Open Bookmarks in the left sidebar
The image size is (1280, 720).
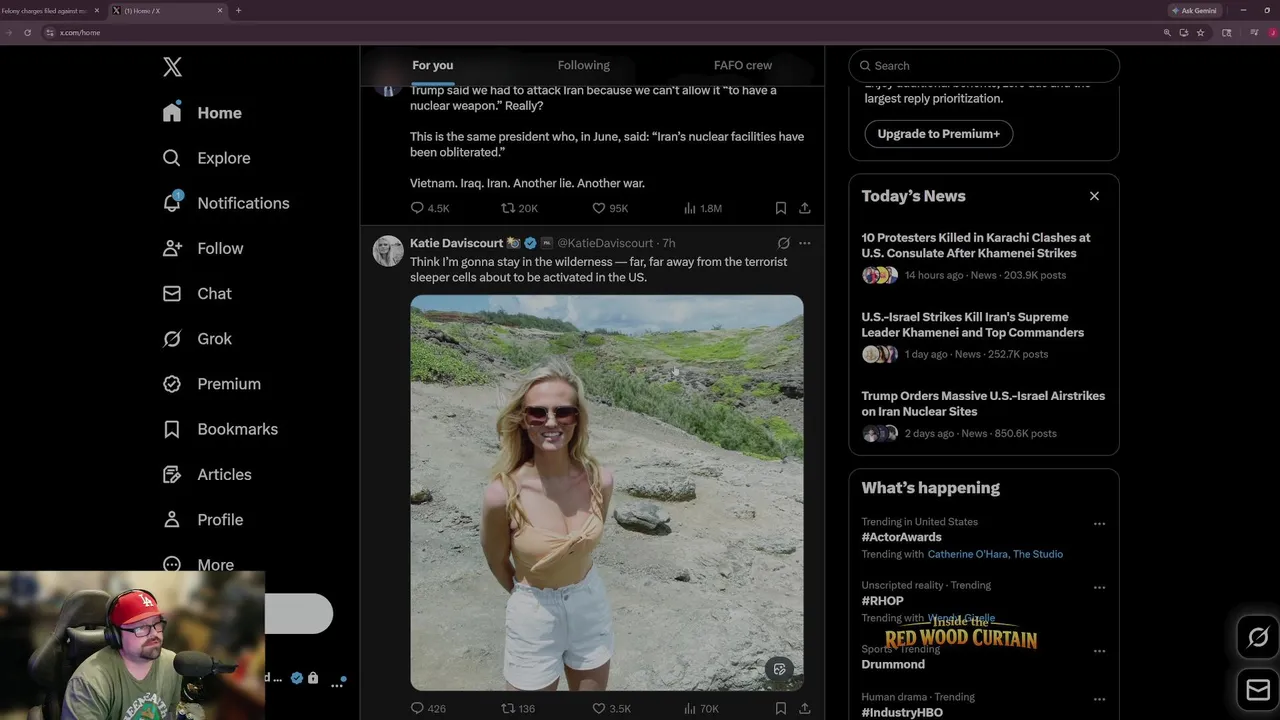[220, 429]
